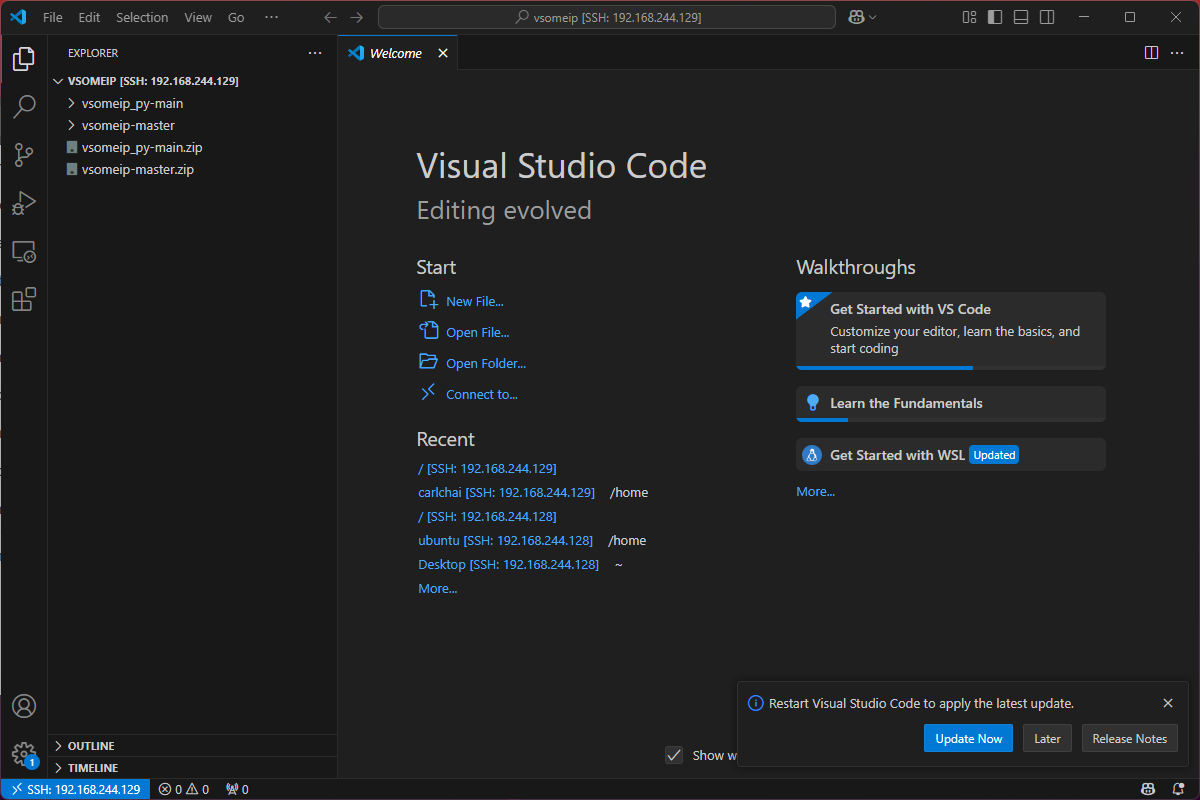This screenshot has width=1200, height=800.
Task: Open the Search view
Action: [x=24, y=107]
